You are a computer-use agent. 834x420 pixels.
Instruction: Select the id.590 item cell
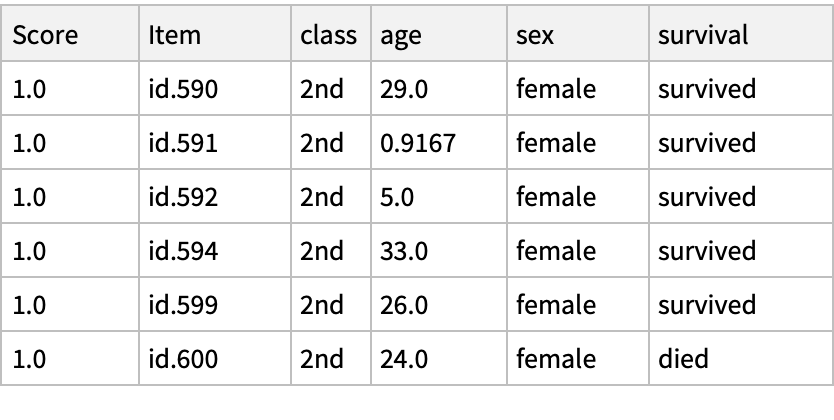[183, 89]
